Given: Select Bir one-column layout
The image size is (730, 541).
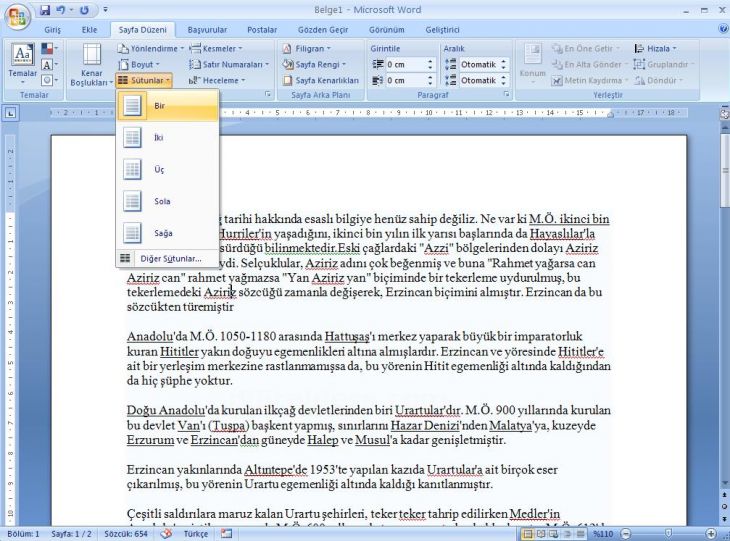Looking at the screenshot, I should (x=168, y=106).
